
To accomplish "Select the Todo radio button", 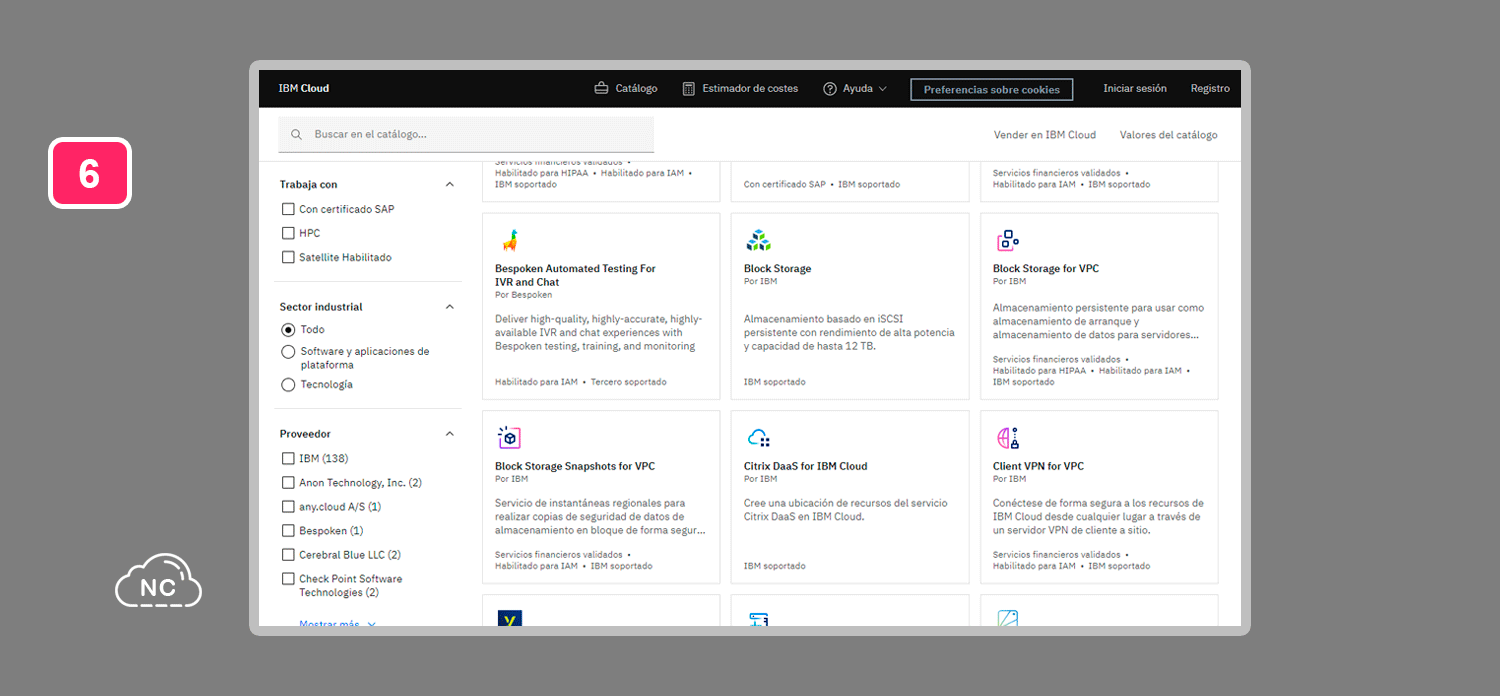I will (x=288, y=329).
